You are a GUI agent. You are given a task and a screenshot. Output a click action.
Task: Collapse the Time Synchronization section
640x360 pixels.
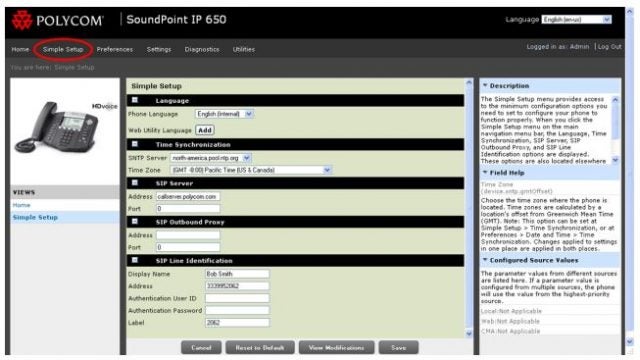[x=135, y=144]
